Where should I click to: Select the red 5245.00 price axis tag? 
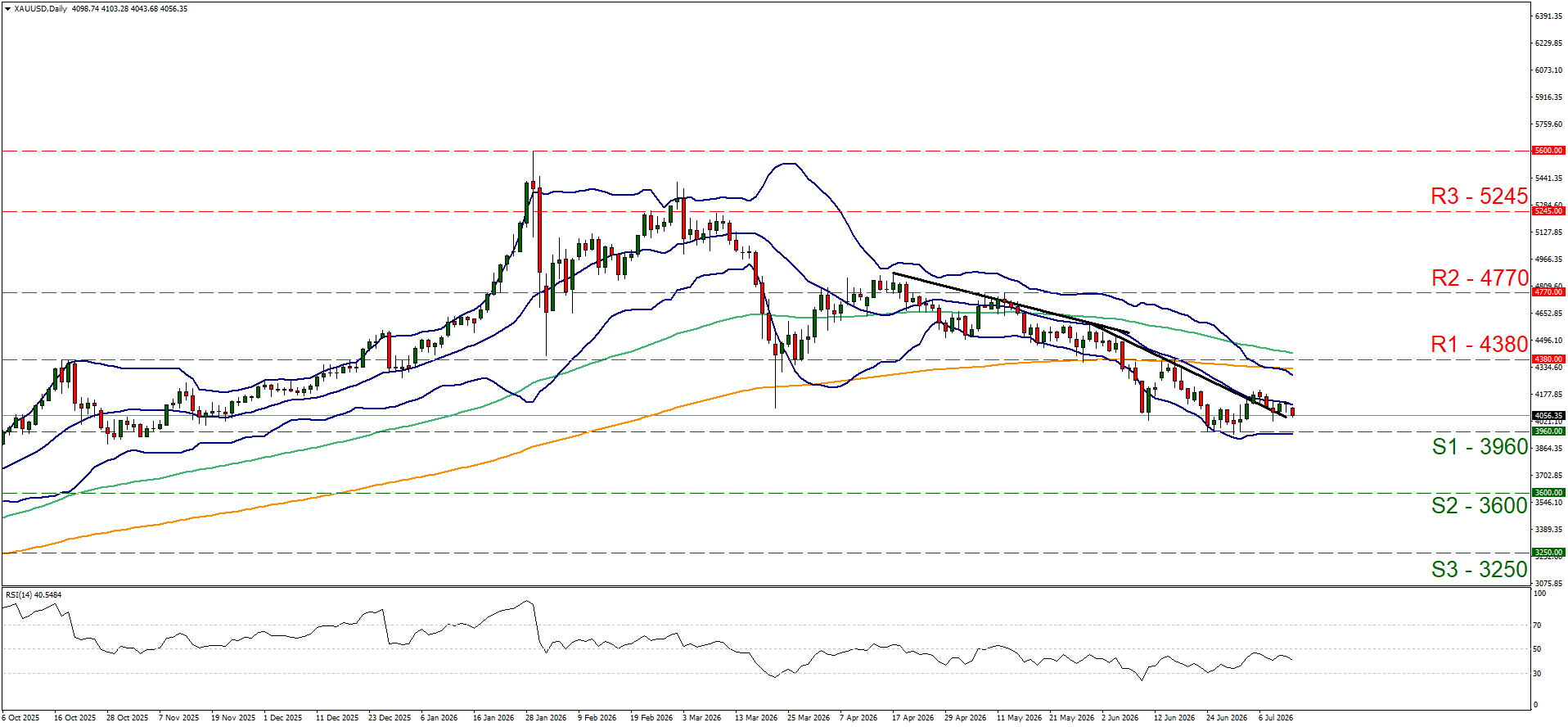pos(1548,211)
